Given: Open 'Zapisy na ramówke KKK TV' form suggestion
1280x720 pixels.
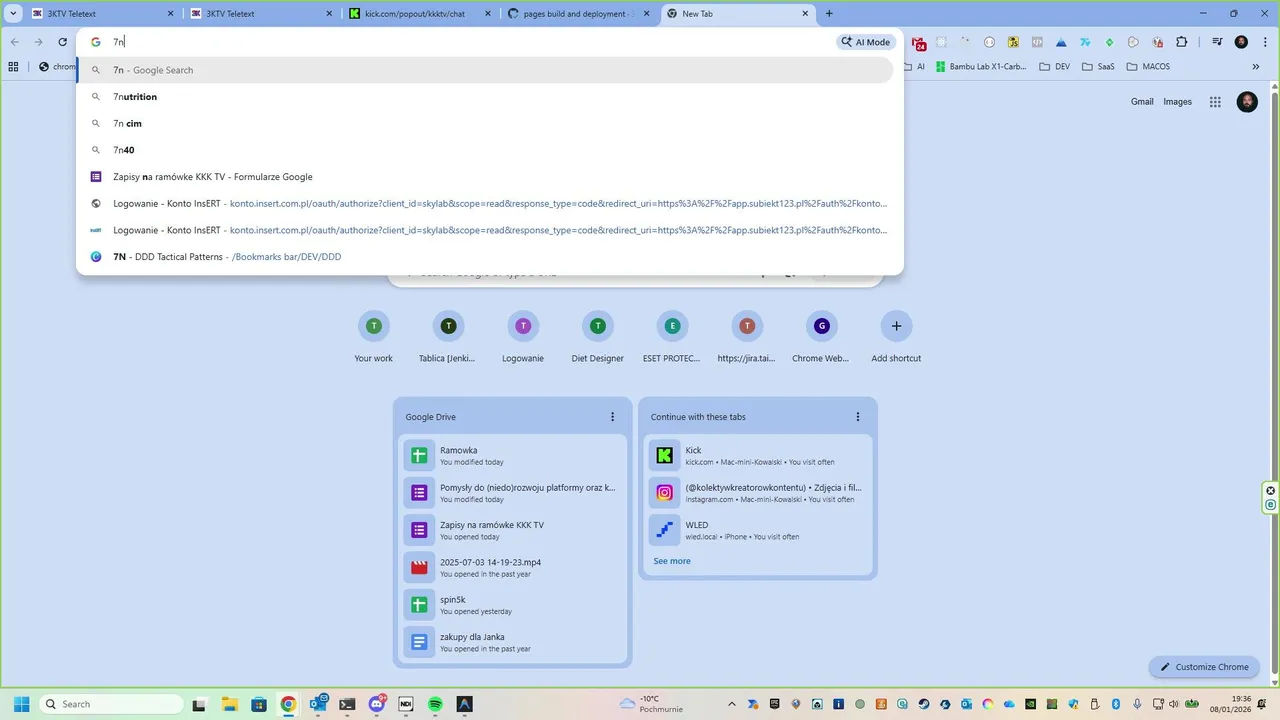Looking at the screenshot, I should point(485,177).
